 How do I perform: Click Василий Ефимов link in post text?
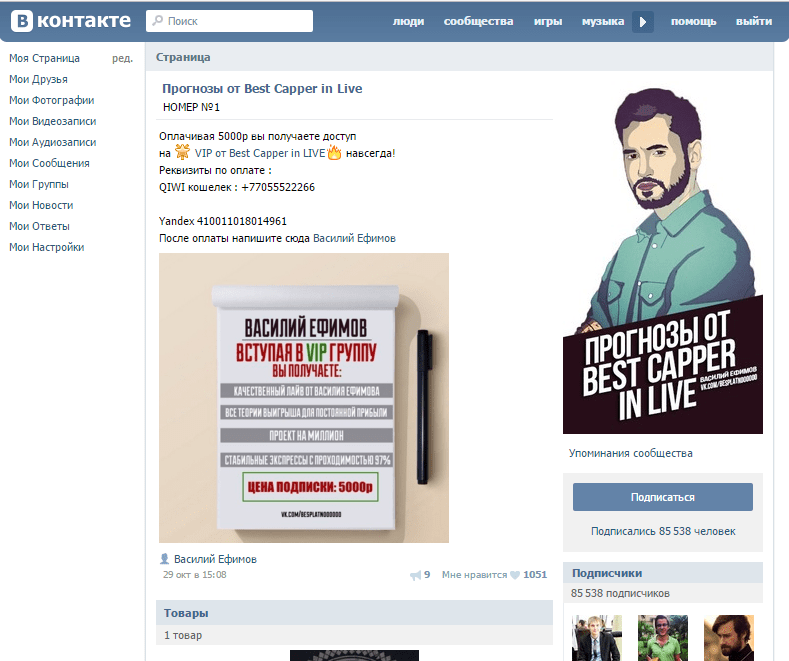[x=354, y=238]
